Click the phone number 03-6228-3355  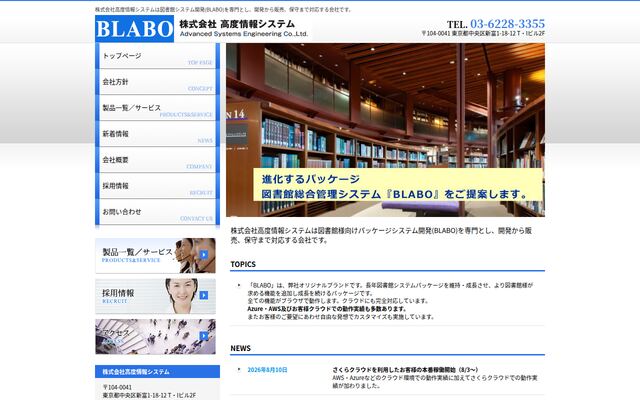(x=507, y=24)
